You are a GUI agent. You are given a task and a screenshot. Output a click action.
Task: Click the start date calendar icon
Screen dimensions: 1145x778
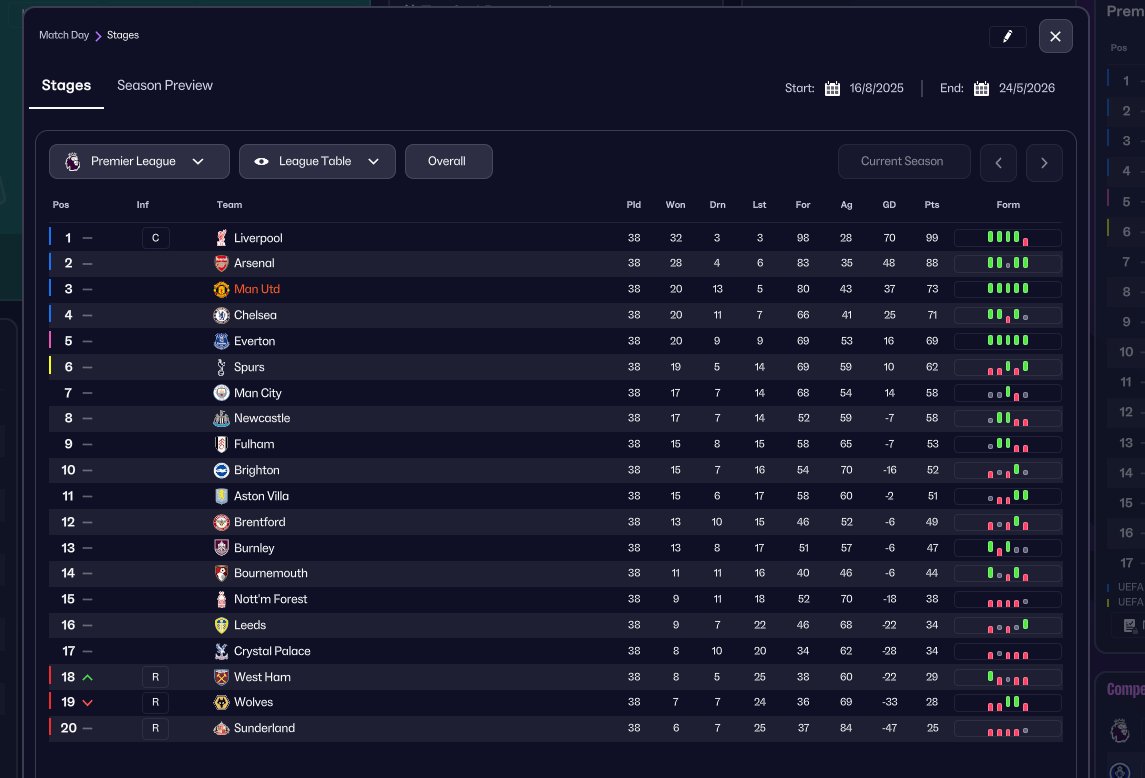[832, 88]
